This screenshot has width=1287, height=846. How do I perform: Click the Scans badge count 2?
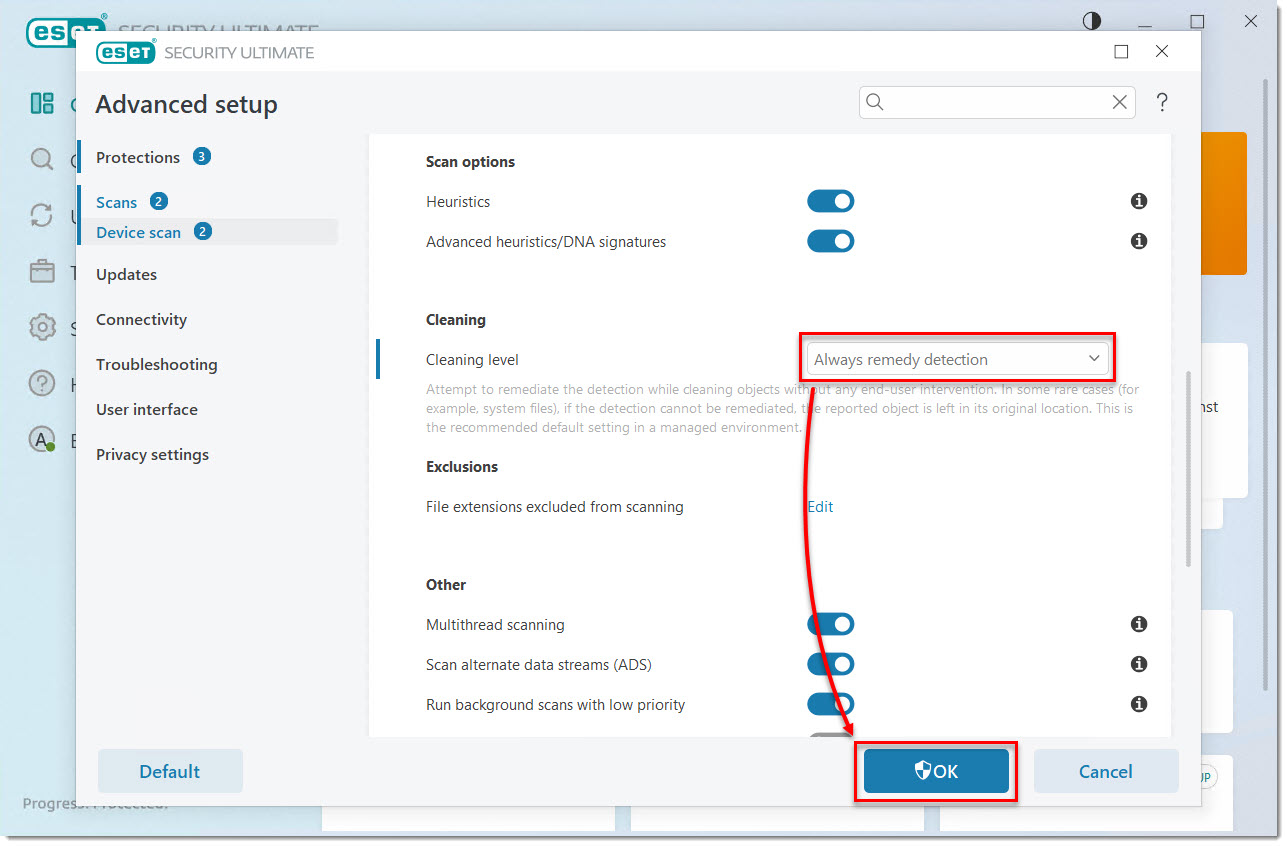coord(159,201)
